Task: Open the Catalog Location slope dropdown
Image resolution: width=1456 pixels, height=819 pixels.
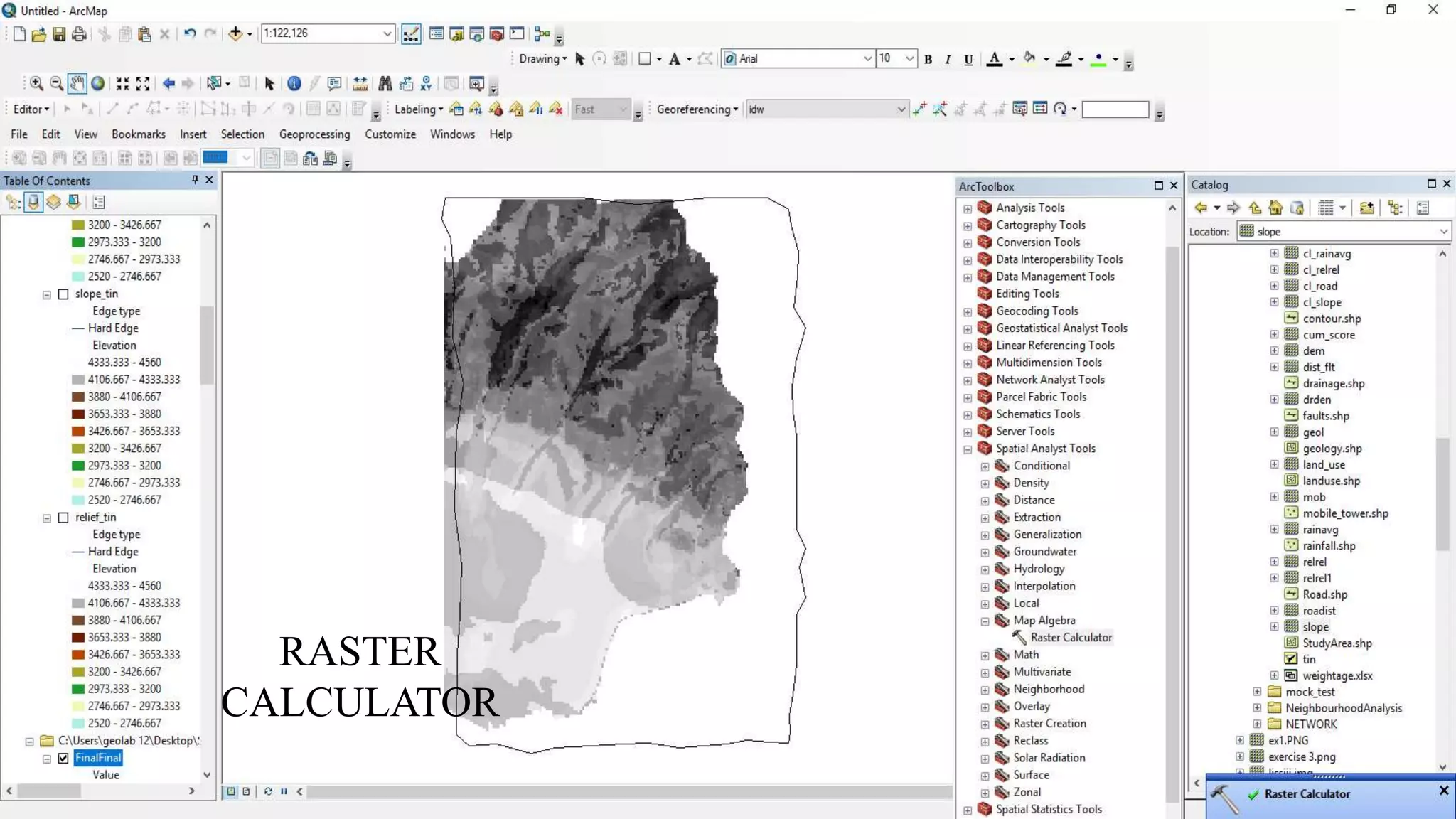Action: [1443, 232]
